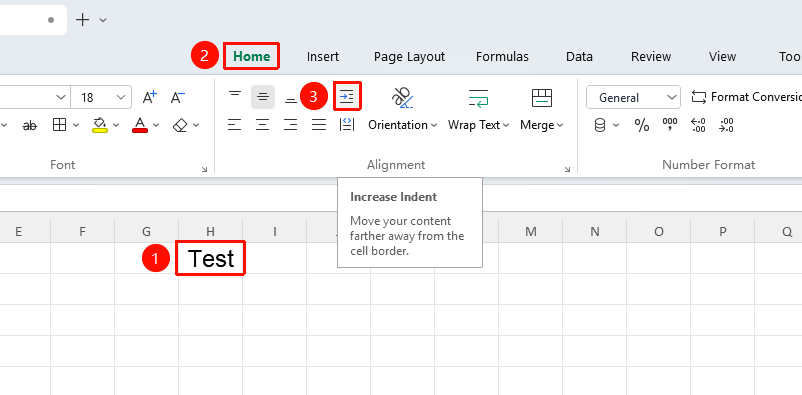
Task: Select column P header
Action: [x=723, y=232]
